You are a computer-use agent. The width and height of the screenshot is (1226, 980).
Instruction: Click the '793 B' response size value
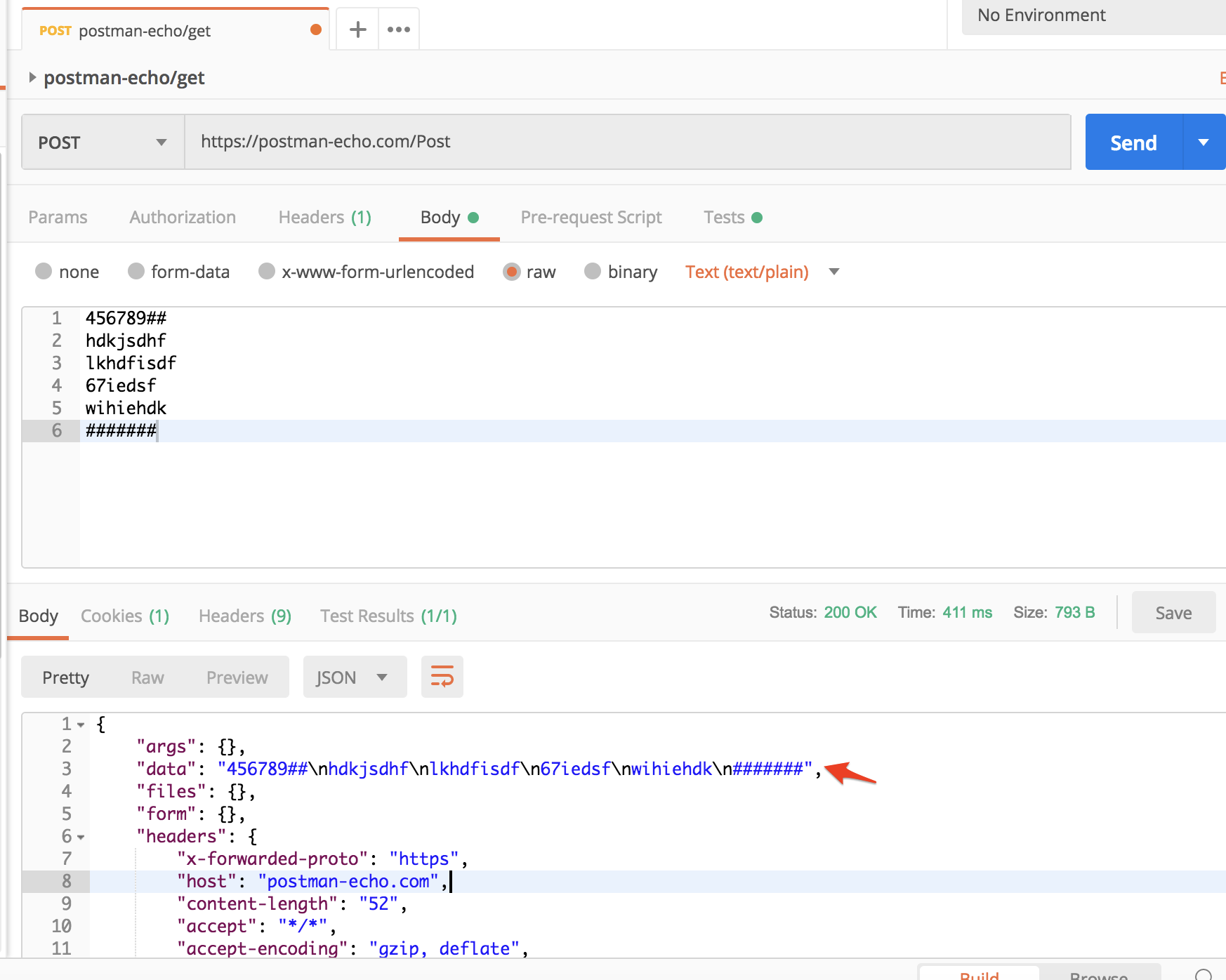pos(1074,612)
